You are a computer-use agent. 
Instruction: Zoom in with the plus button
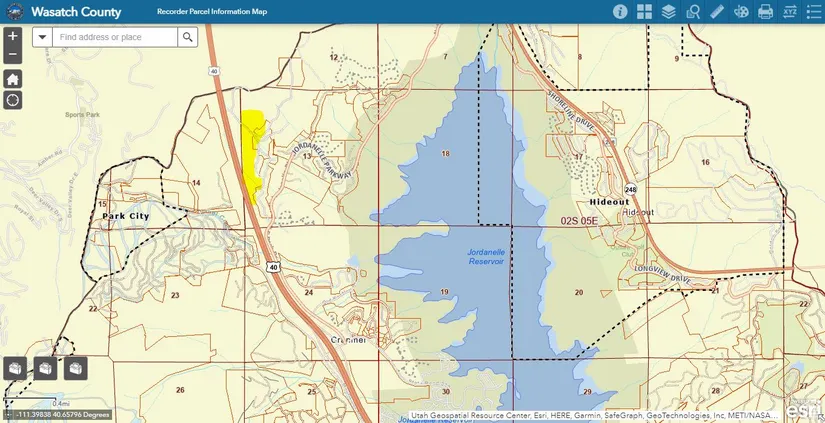click(12, 36)
